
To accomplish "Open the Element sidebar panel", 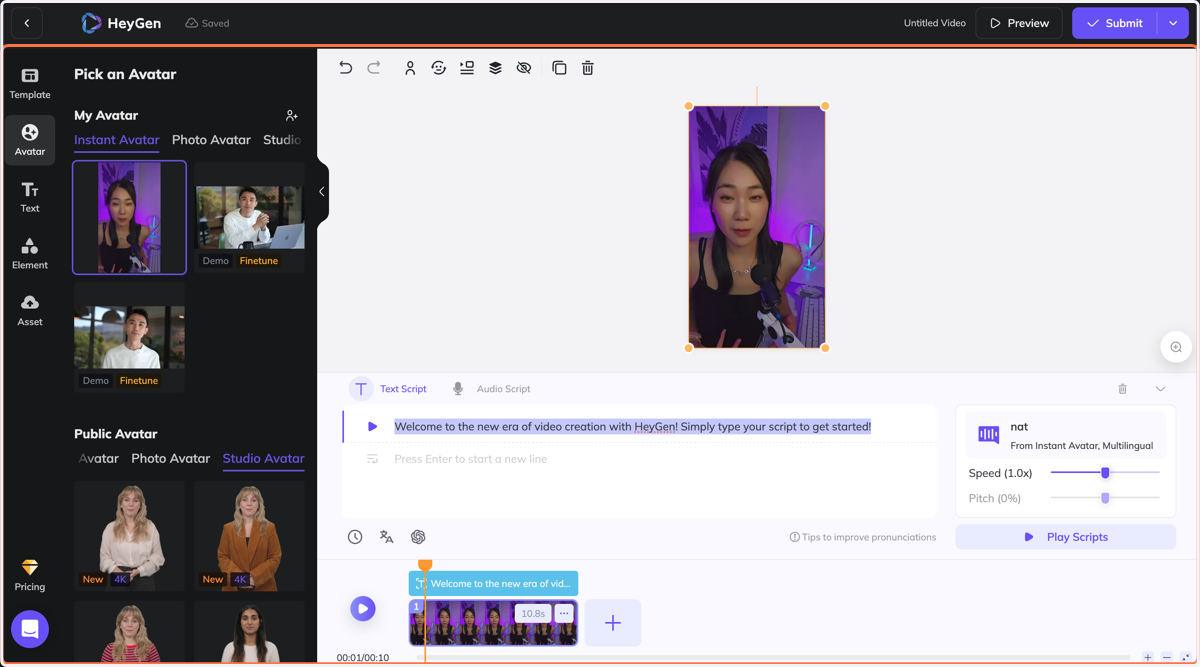I will tap(30, 254).
